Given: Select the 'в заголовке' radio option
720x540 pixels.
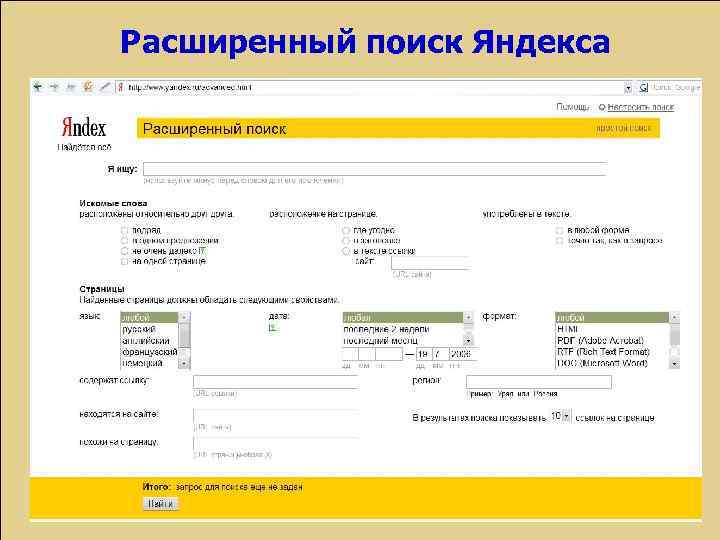Looking at the screenshot, I should 346,241.
